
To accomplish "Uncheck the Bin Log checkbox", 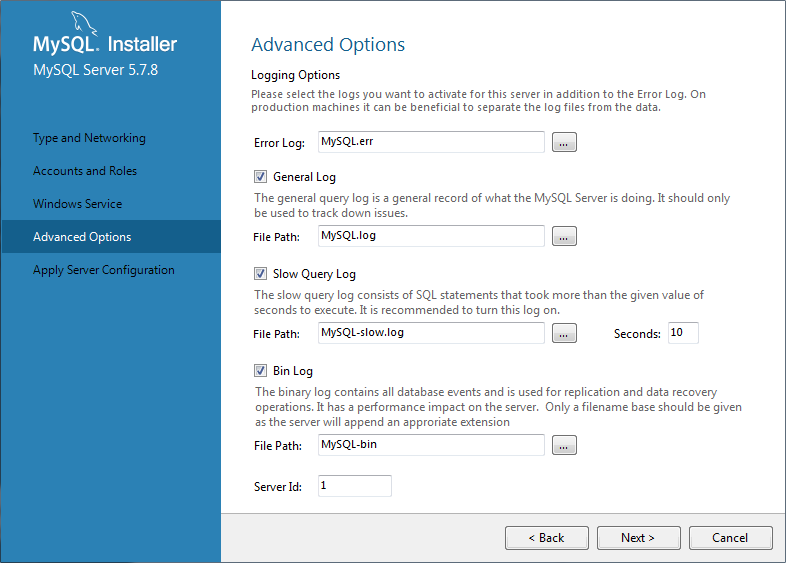I will (260, 370).
